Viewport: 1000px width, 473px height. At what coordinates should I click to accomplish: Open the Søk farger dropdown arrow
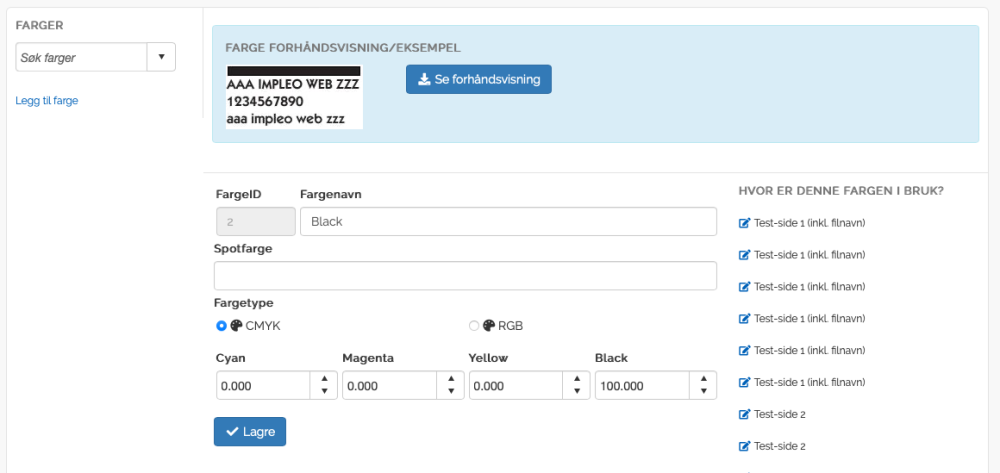click(x=161, y=57)
